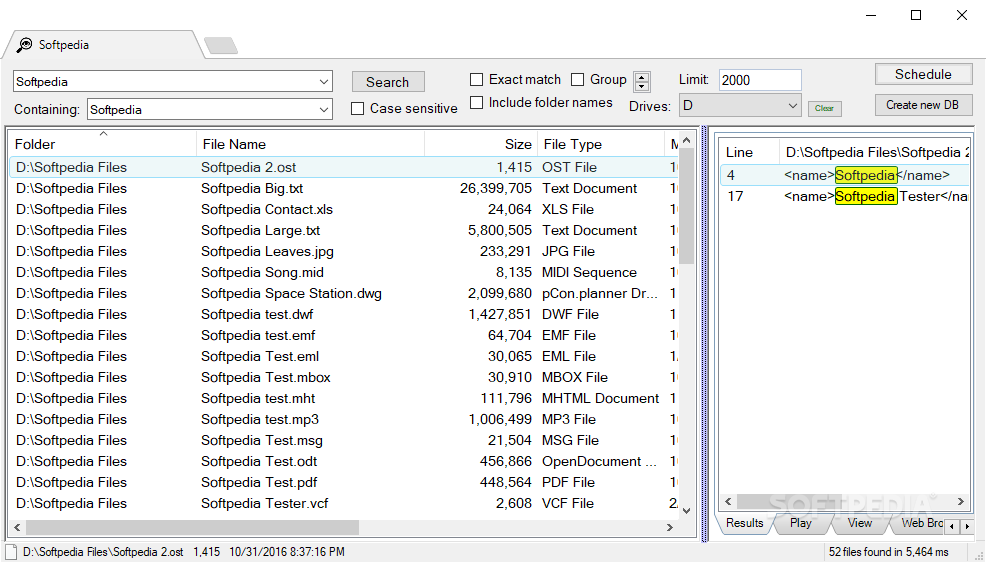Sort by the File Name column header
The image size is (986, 563).
click(311, 144)
